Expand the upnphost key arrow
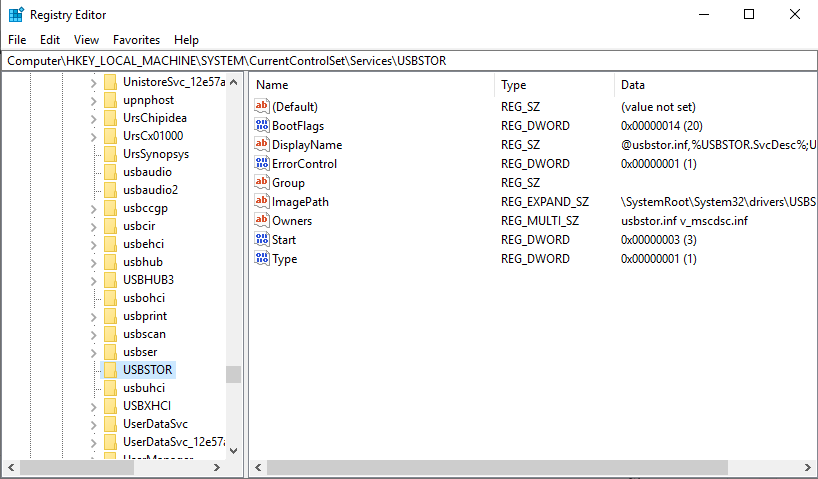 point(94,100)
